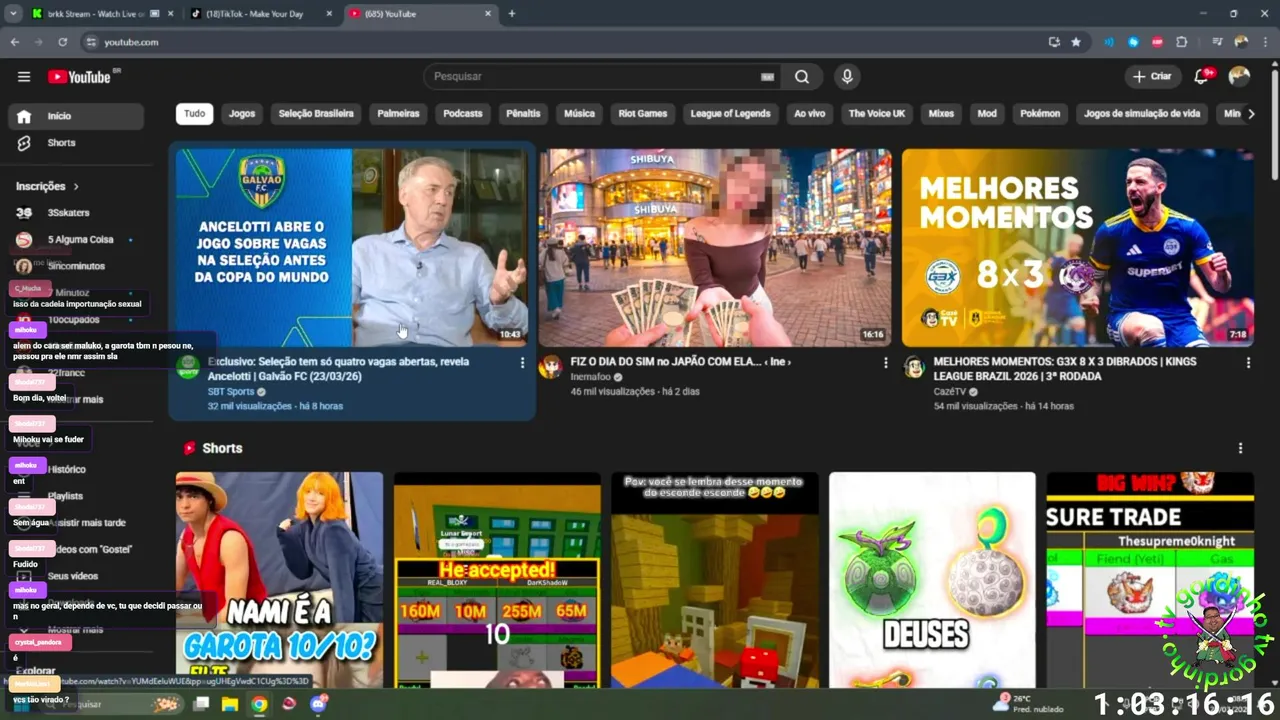
Task: Select the Podcasts chip
Action: click(463, 113)
